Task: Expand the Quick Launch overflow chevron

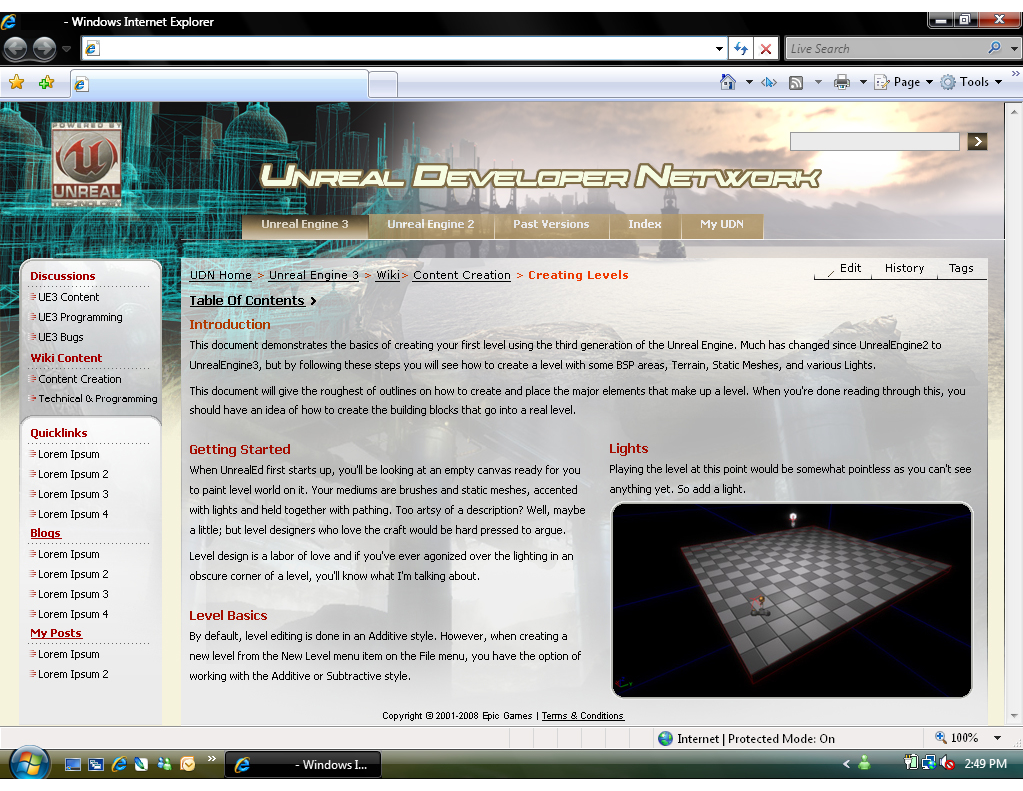Action: pos(211,758)
